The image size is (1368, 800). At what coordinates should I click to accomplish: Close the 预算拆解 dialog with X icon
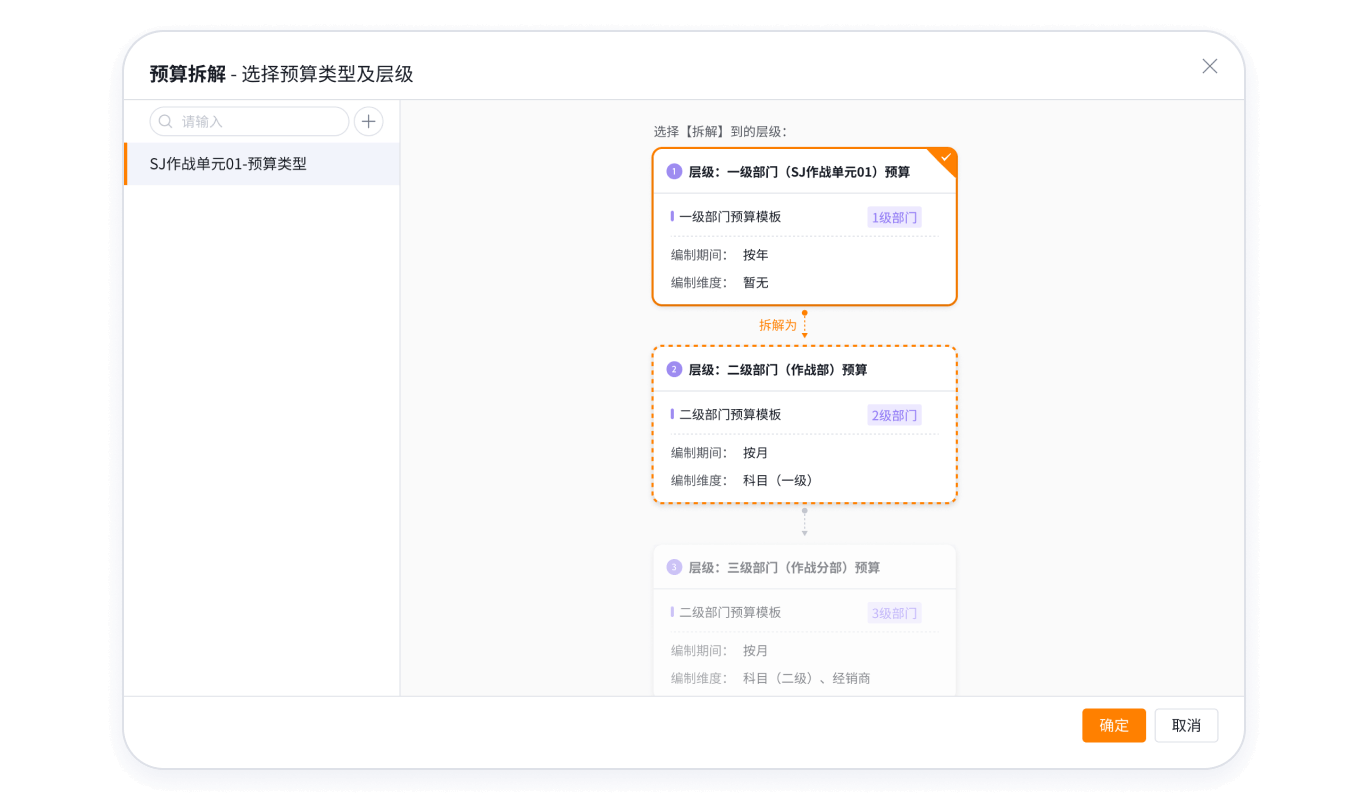coord(1209,66)
